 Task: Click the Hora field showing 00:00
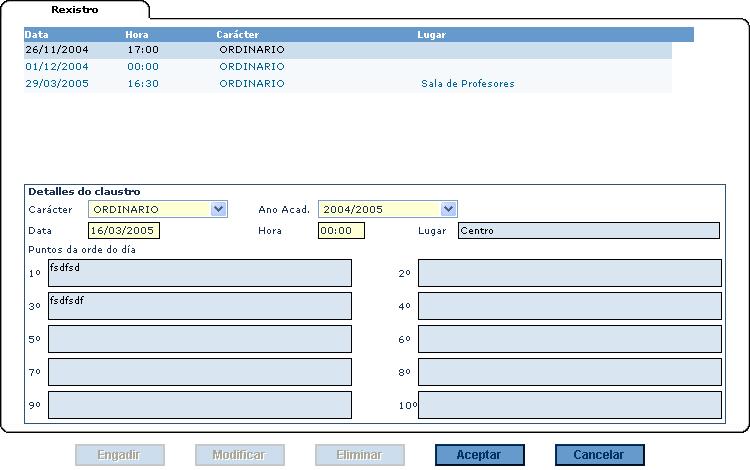pos(341,231)
